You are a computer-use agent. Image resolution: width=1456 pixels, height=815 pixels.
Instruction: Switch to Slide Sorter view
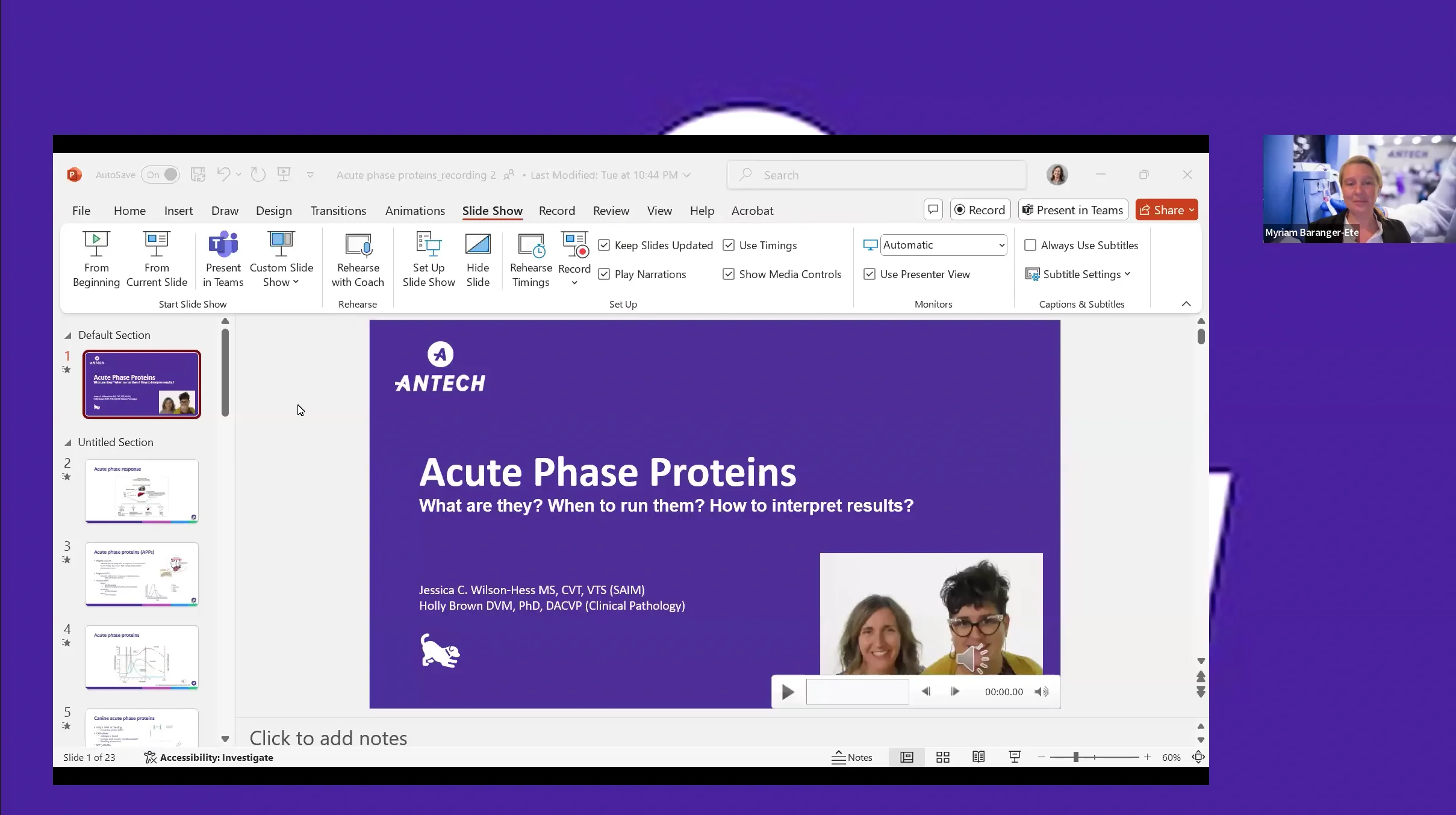coord(942,757)
